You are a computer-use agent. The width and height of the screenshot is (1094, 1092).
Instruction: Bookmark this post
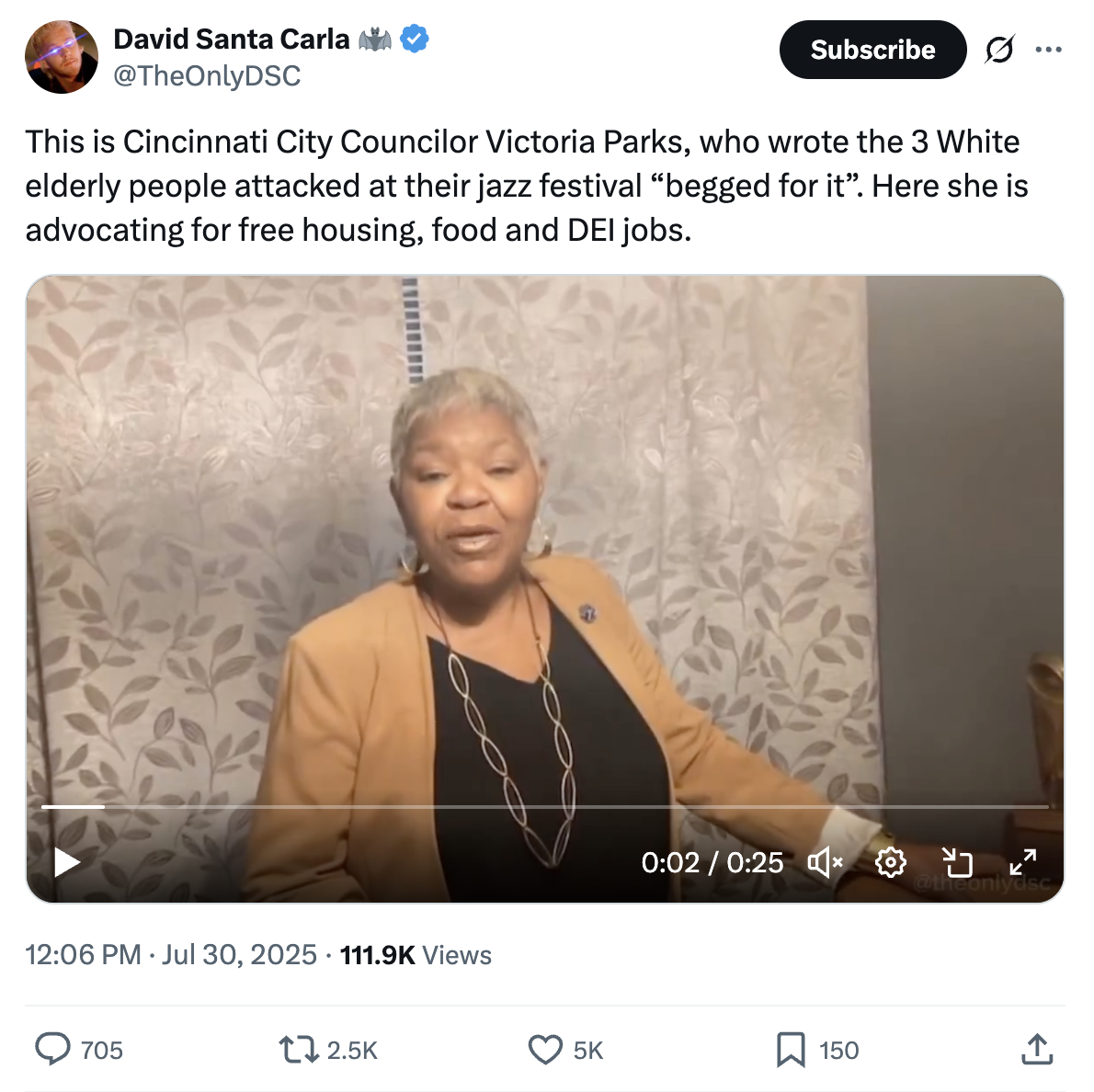pos(791,1049)
